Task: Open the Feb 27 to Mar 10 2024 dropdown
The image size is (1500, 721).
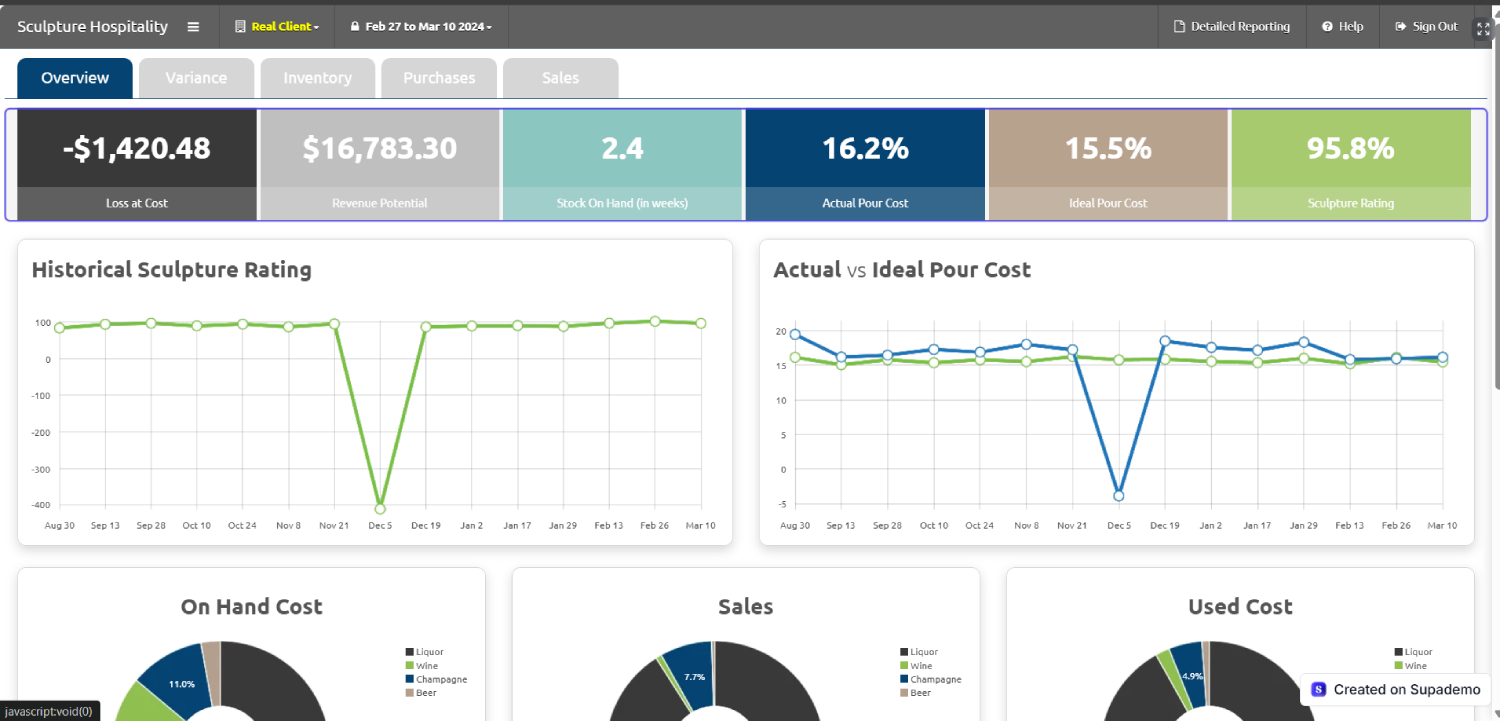Action: [428, 27]
